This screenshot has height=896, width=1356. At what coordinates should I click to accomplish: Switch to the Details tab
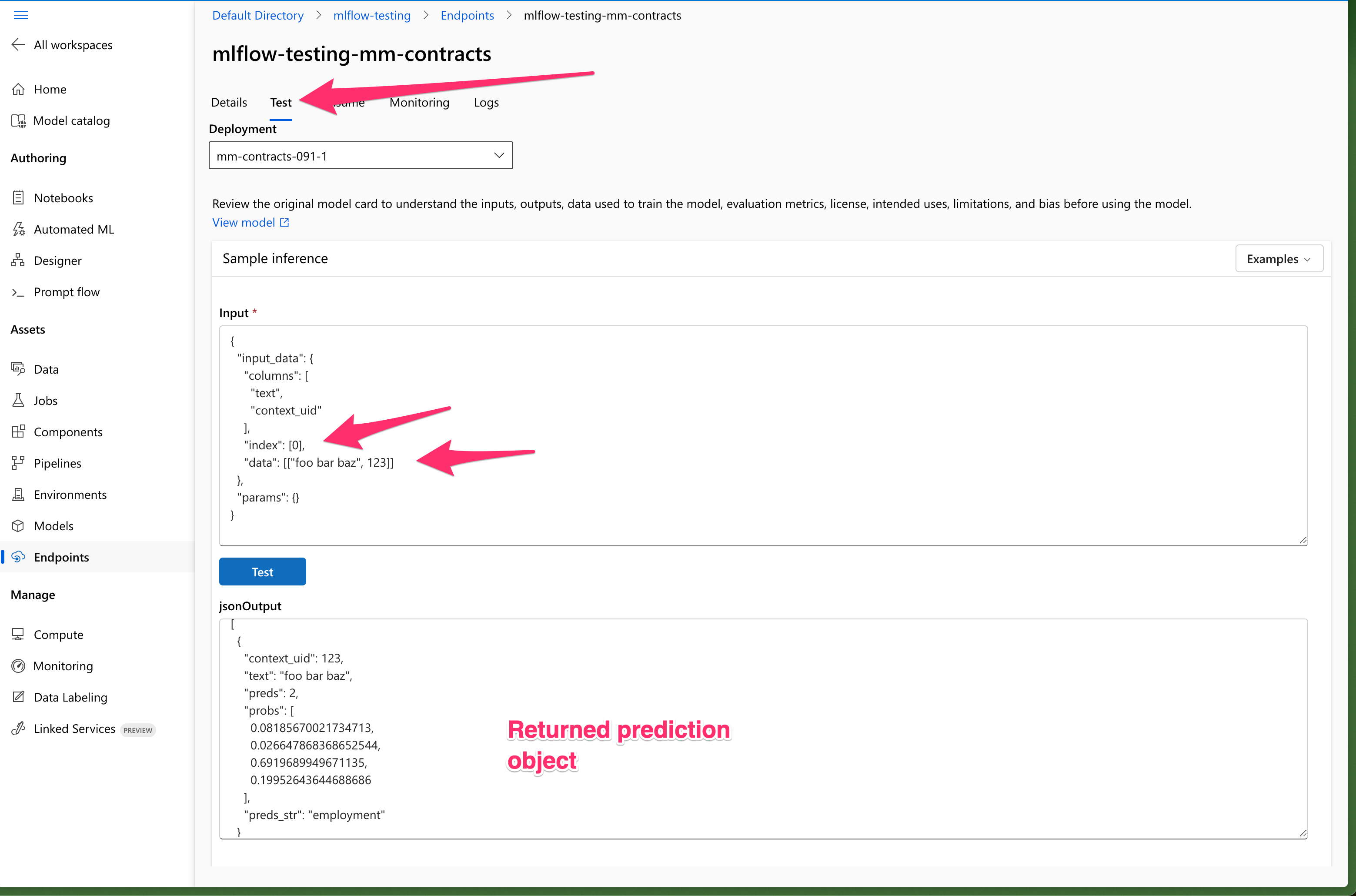229,102
